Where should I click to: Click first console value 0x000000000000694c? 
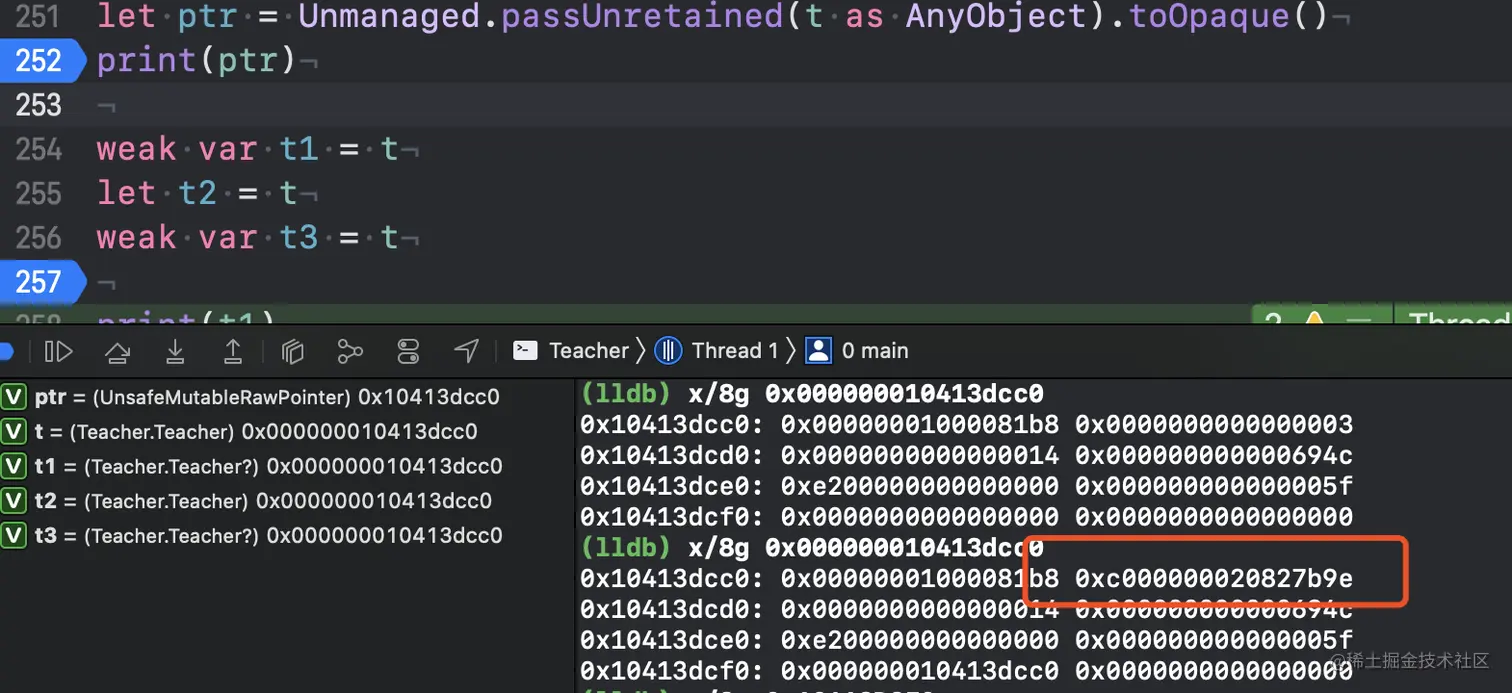coord(1214,455)
